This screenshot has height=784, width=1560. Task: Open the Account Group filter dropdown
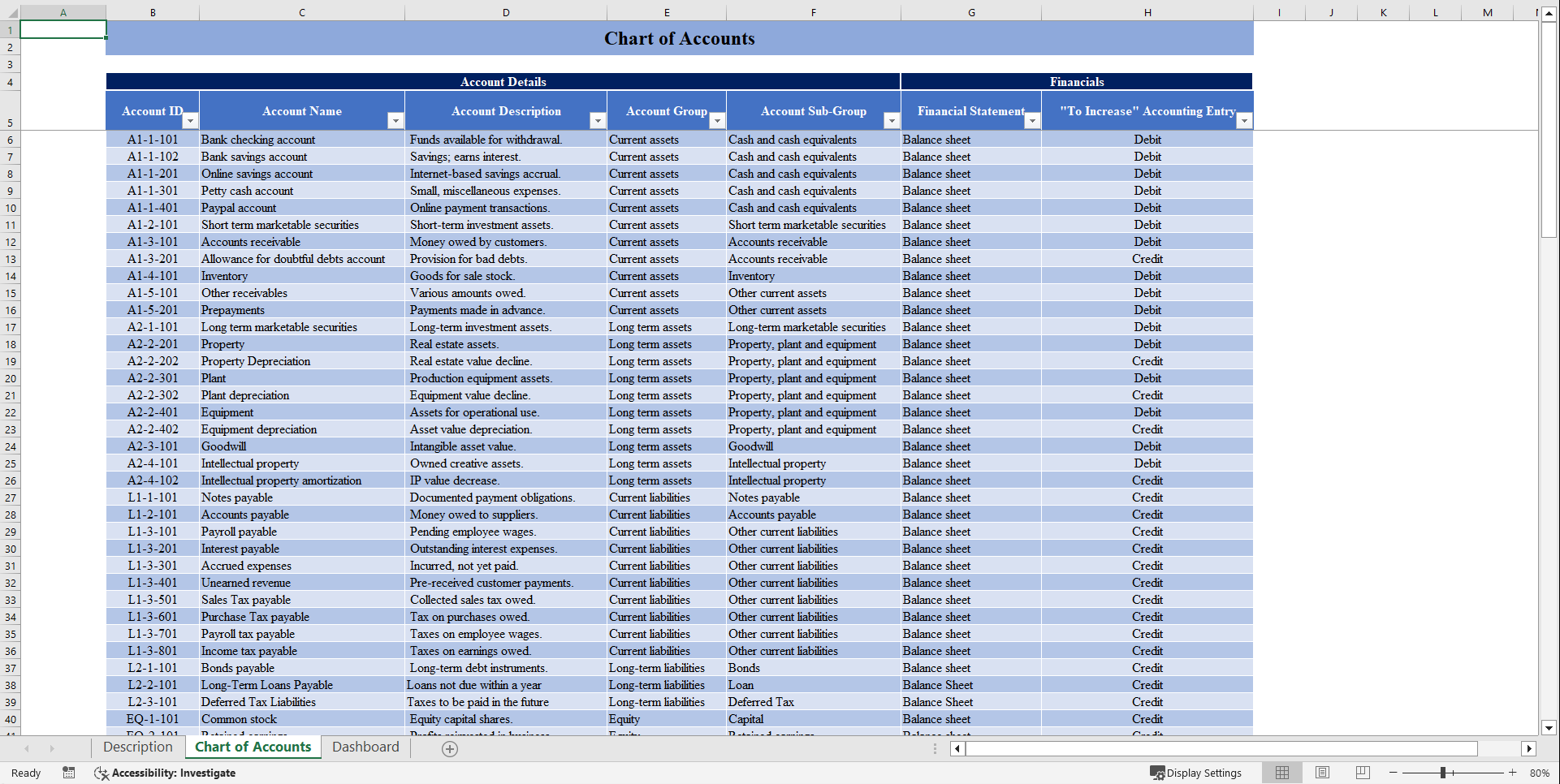(717, 120)
